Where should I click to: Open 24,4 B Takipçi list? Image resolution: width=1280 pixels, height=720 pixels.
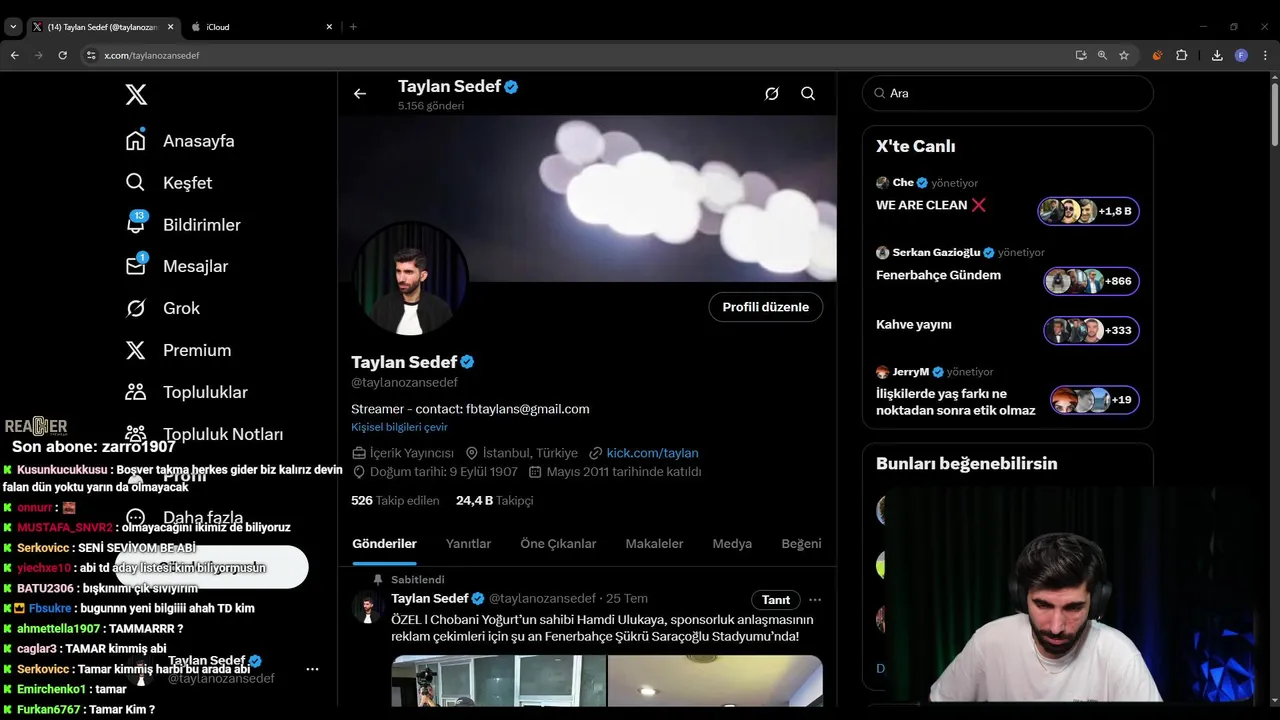[x=494, y=500]
